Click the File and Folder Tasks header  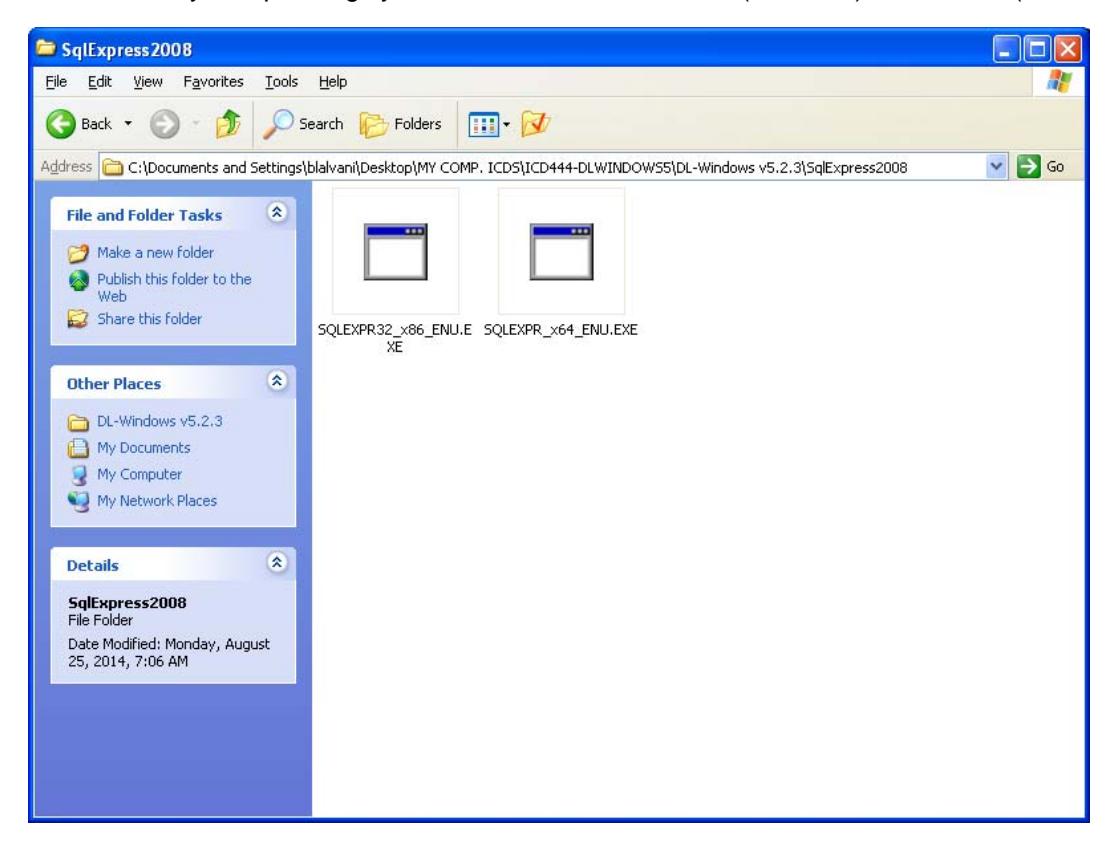(144, 215)
